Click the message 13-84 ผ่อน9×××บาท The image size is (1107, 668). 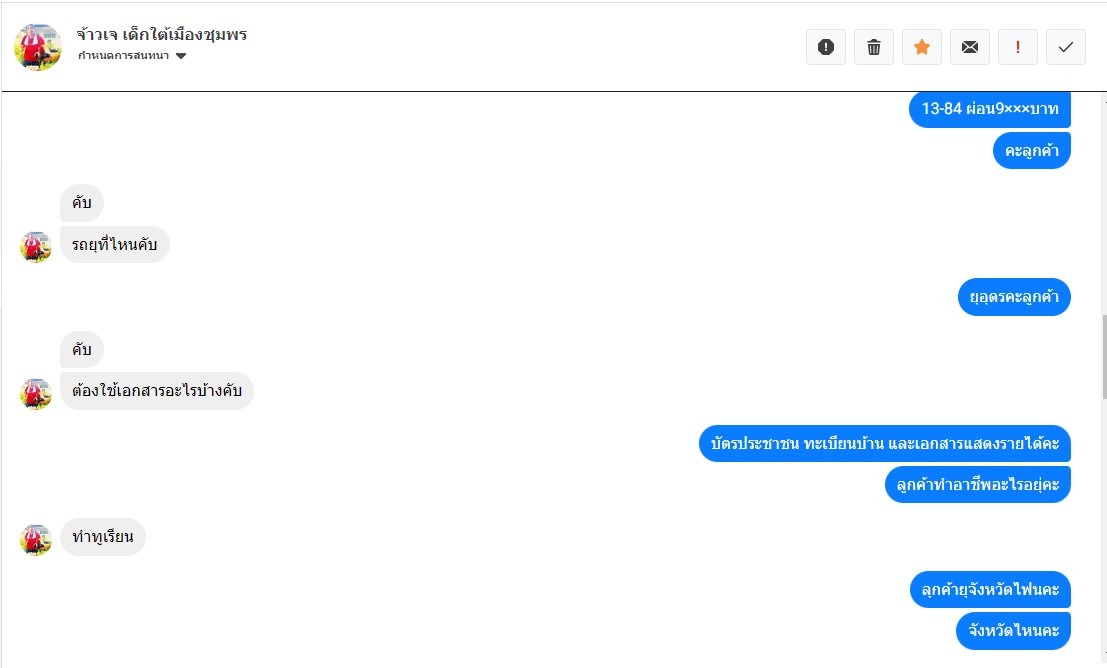[989, 109]
